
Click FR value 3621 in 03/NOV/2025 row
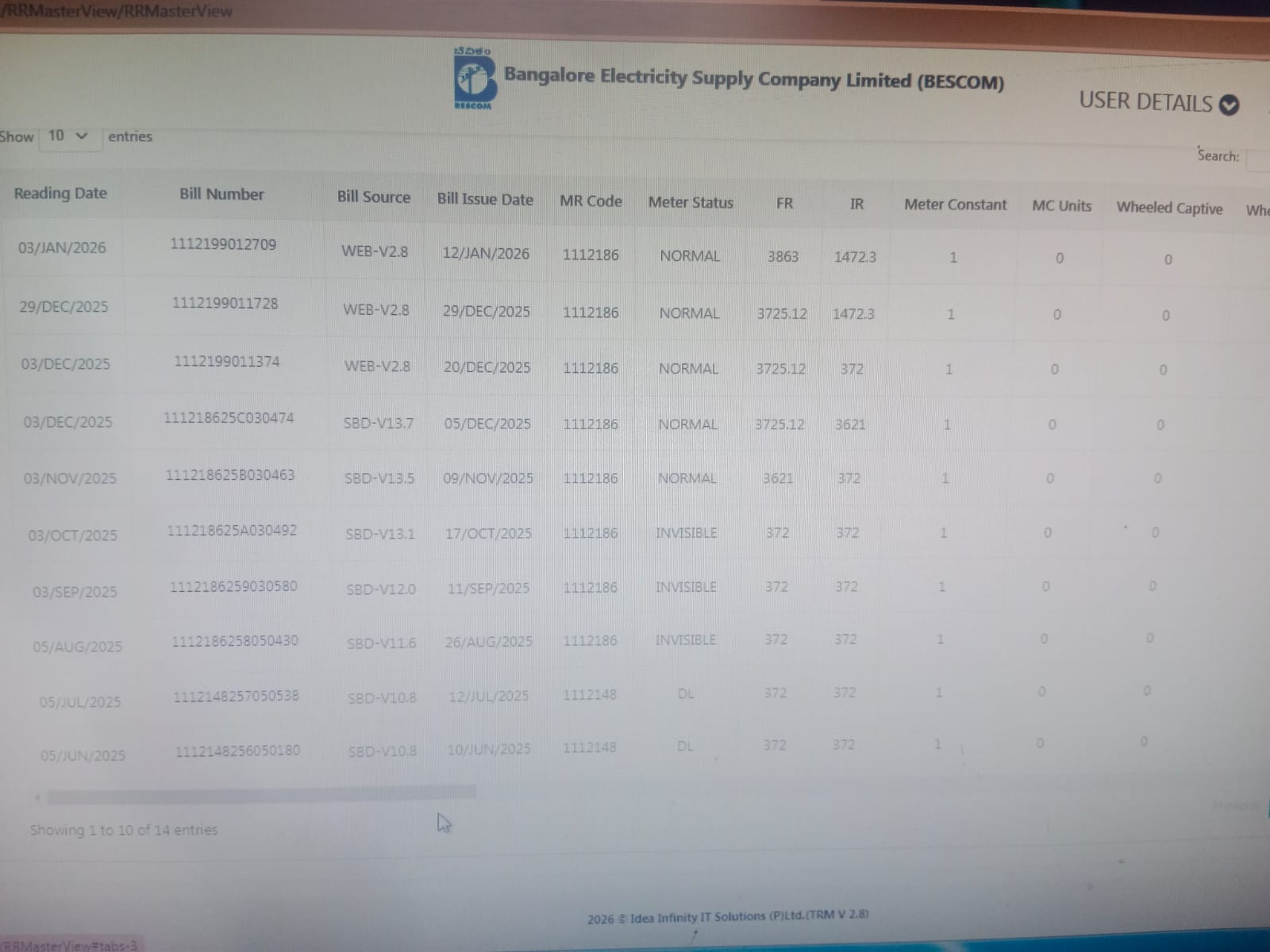coord(778,478)
